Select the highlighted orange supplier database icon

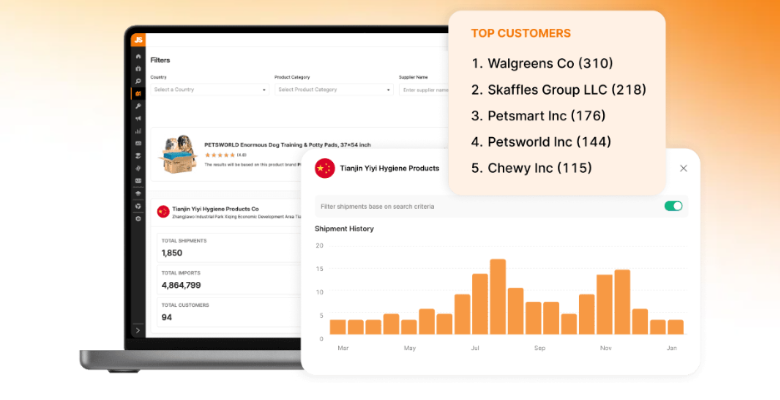pyautogui.click(x=138, y=94)
